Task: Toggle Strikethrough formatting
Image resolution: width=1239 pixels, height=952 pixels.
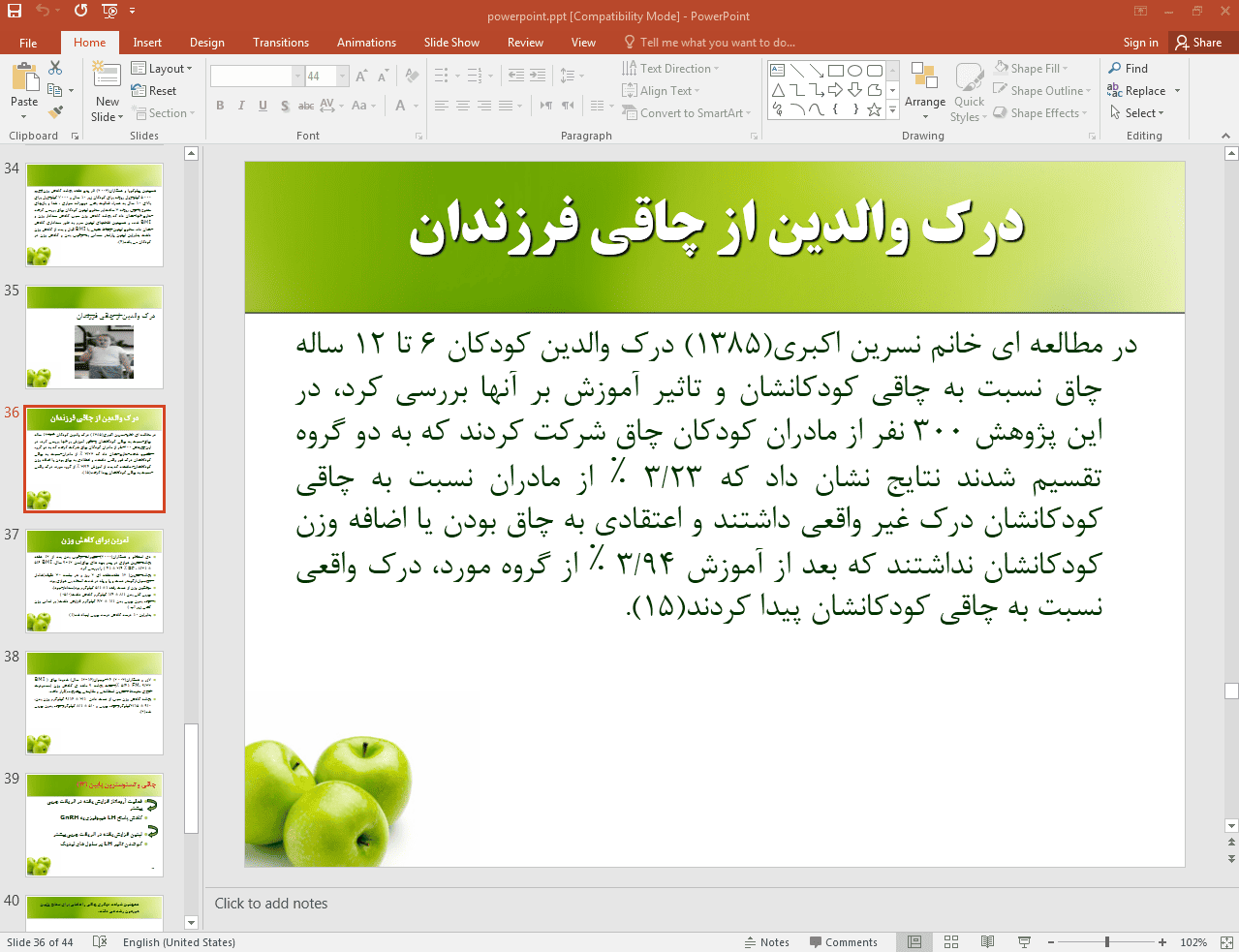Action: [x=306, y=106]
